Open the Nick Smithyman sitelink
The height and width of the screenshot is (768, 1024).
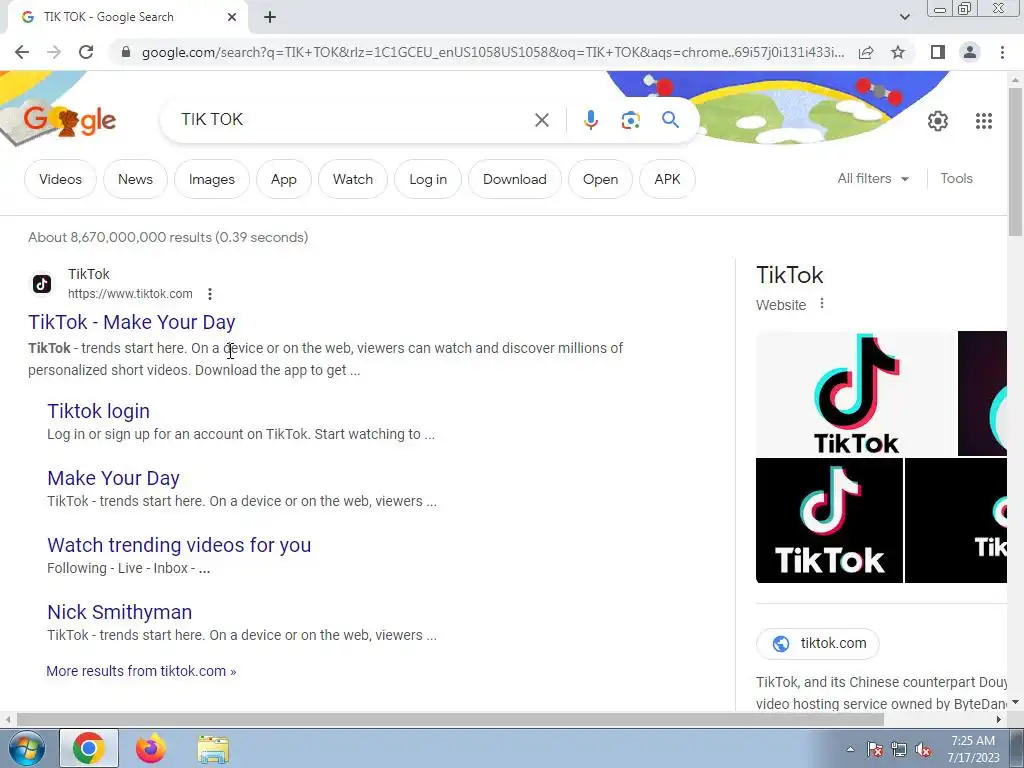coord(120,612)
